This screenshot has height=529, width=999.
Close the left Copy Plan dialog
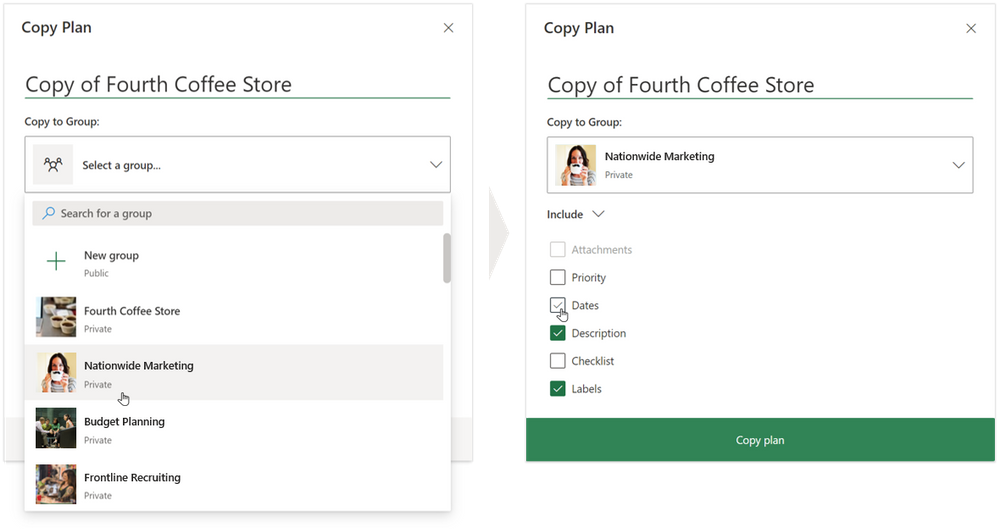tap(449, 28)
